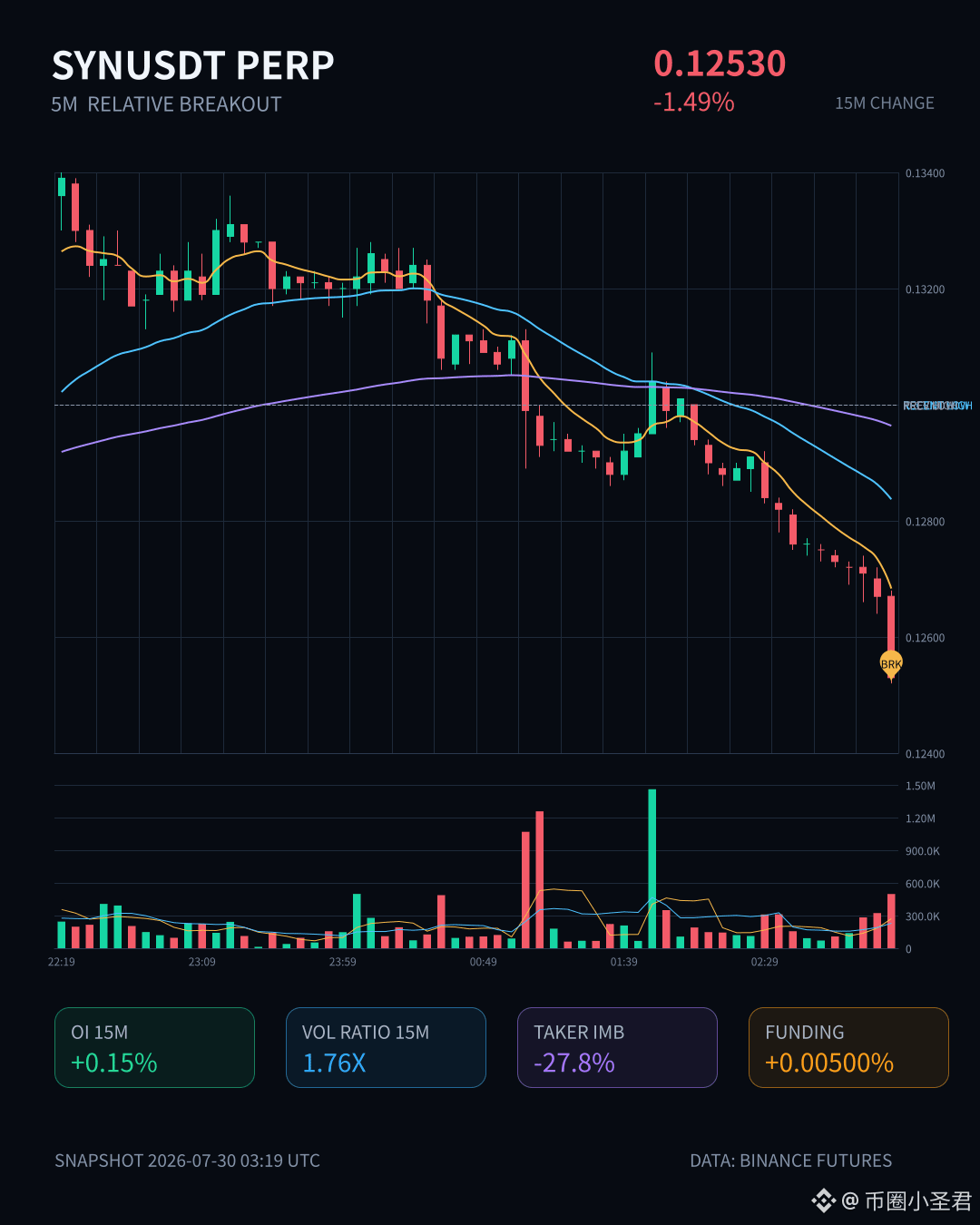Screen dimensions: 980x1225
Task: Click the 1.20M volume axis label
Action: pyautogui.click(x=920, y=818)
